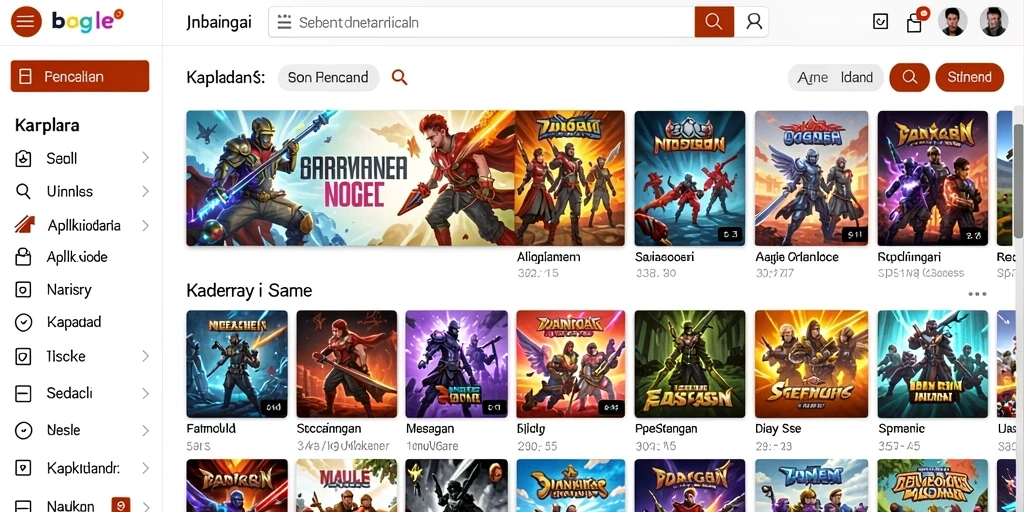
Task: Open the Jnbaingai tab in the header
Action: 219,23
